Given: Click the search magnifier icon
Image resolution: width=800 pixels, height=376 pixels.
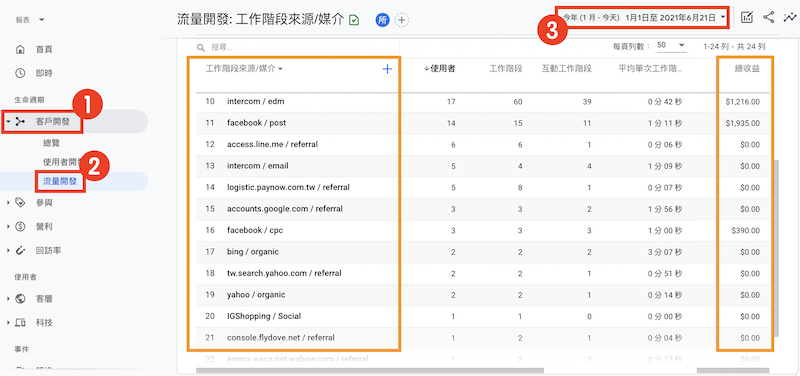Looking at the screenshot, I should pos(202,47).
